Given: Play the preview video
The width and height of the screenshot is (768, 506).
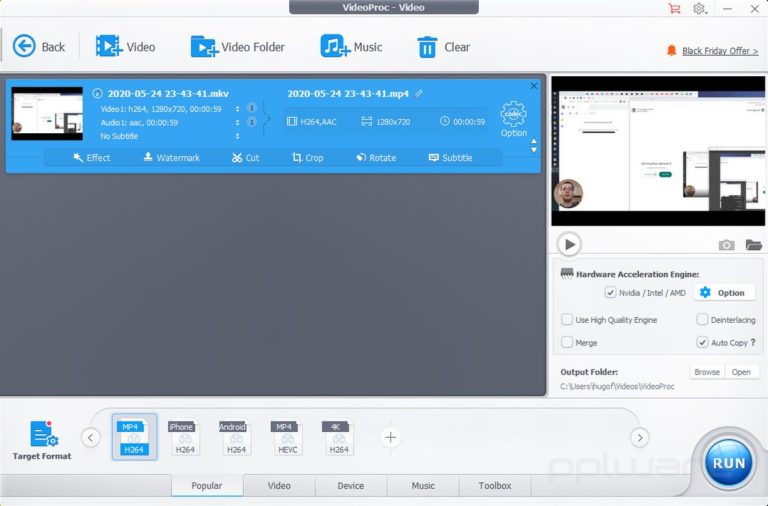Looking at the screenshot, I should tap(569, 244).
